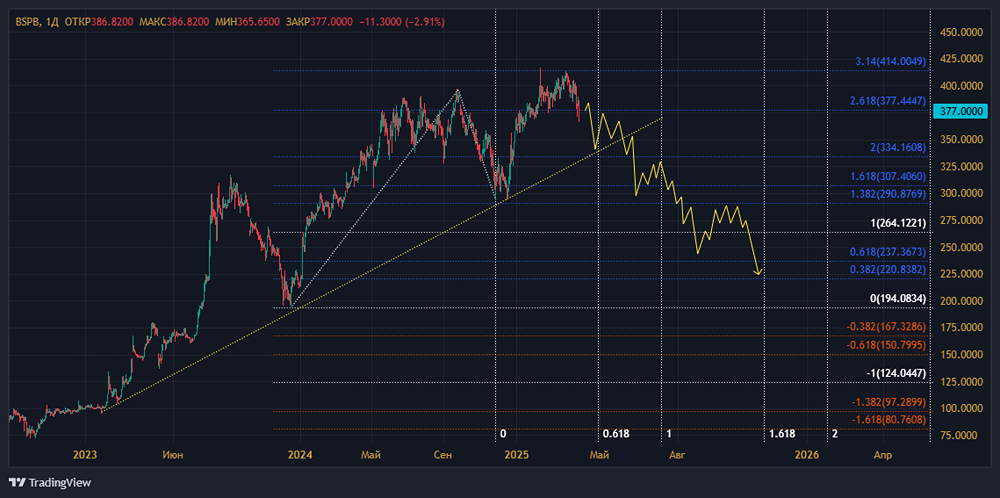Click price axis label 400.0000
1000x498 pixels.
point(962,85)
